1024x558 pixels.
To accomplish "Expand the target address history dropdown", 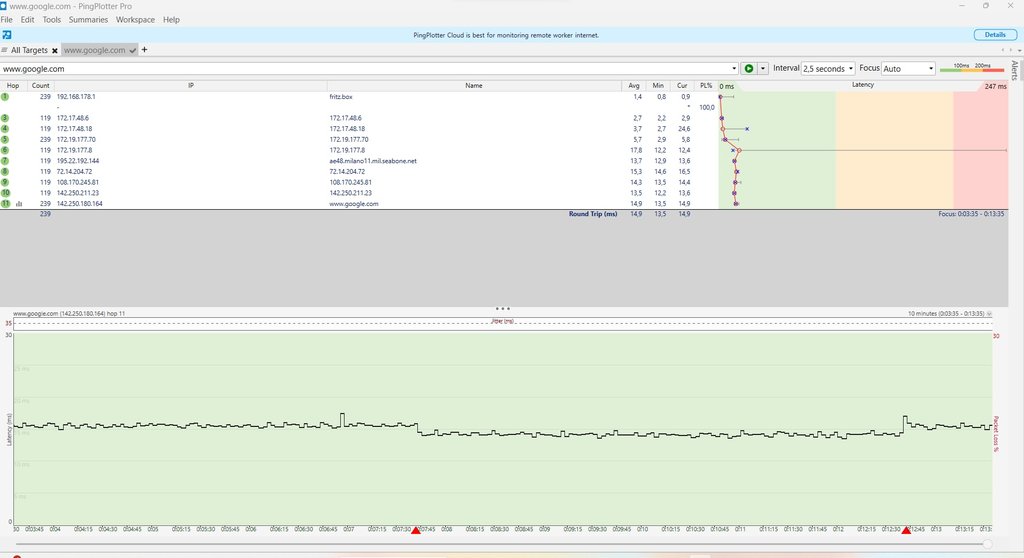I will point(734,69).
